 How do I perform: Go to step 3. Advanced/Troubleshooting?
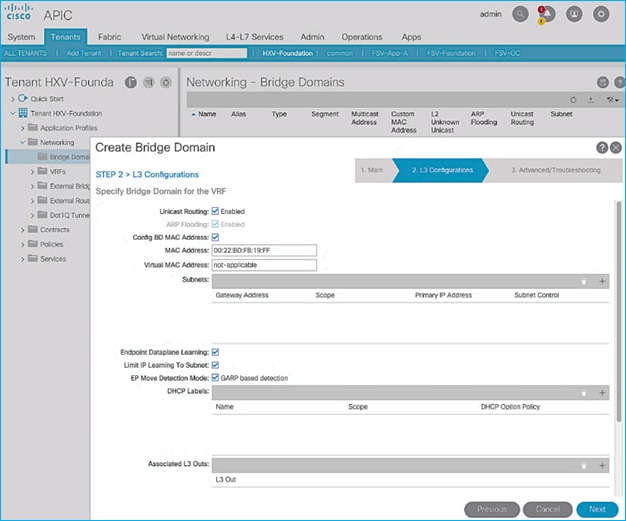(556, 170)
